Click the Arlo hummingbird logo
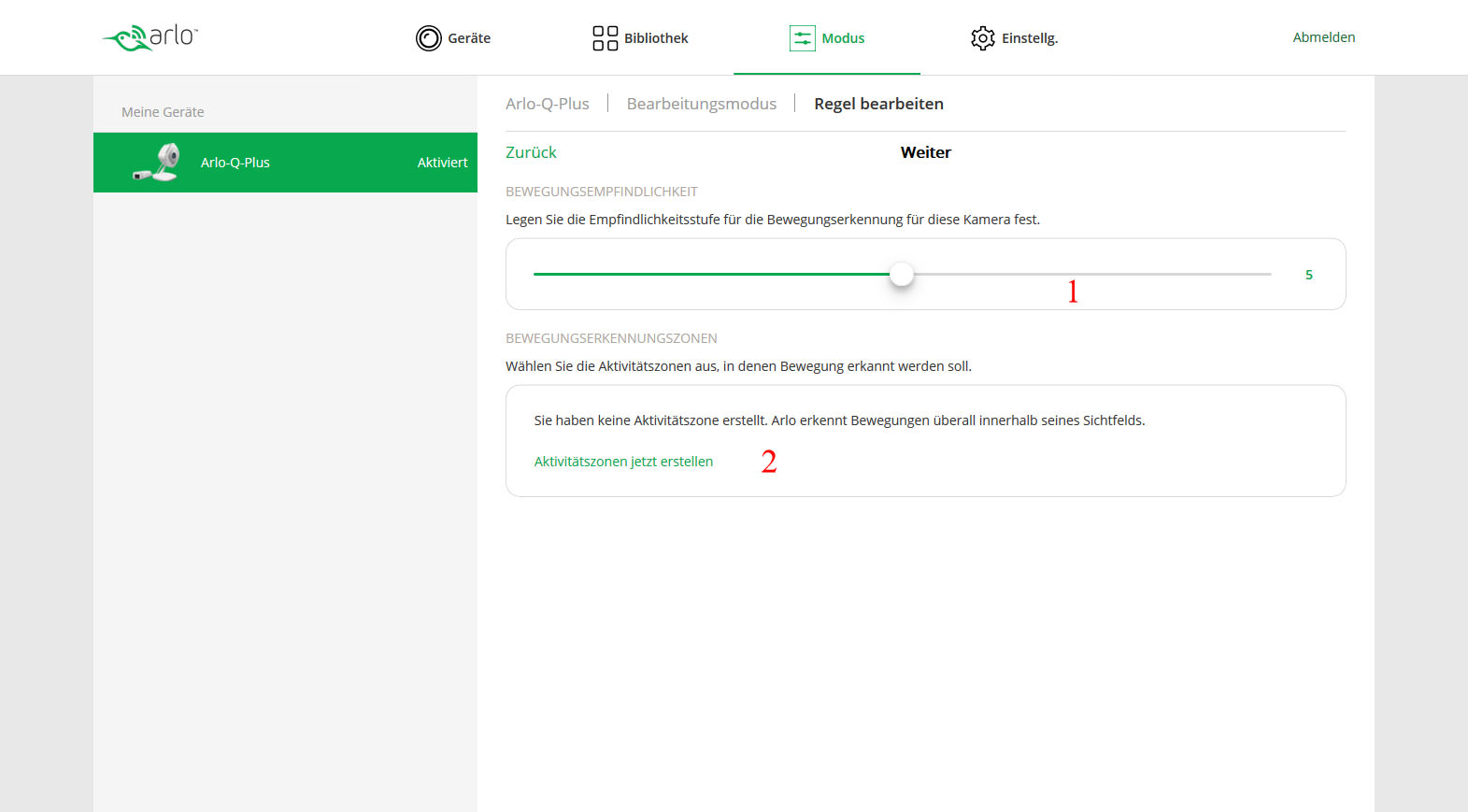The height and width of the screenshot is (812, 1468). point(150,37)
